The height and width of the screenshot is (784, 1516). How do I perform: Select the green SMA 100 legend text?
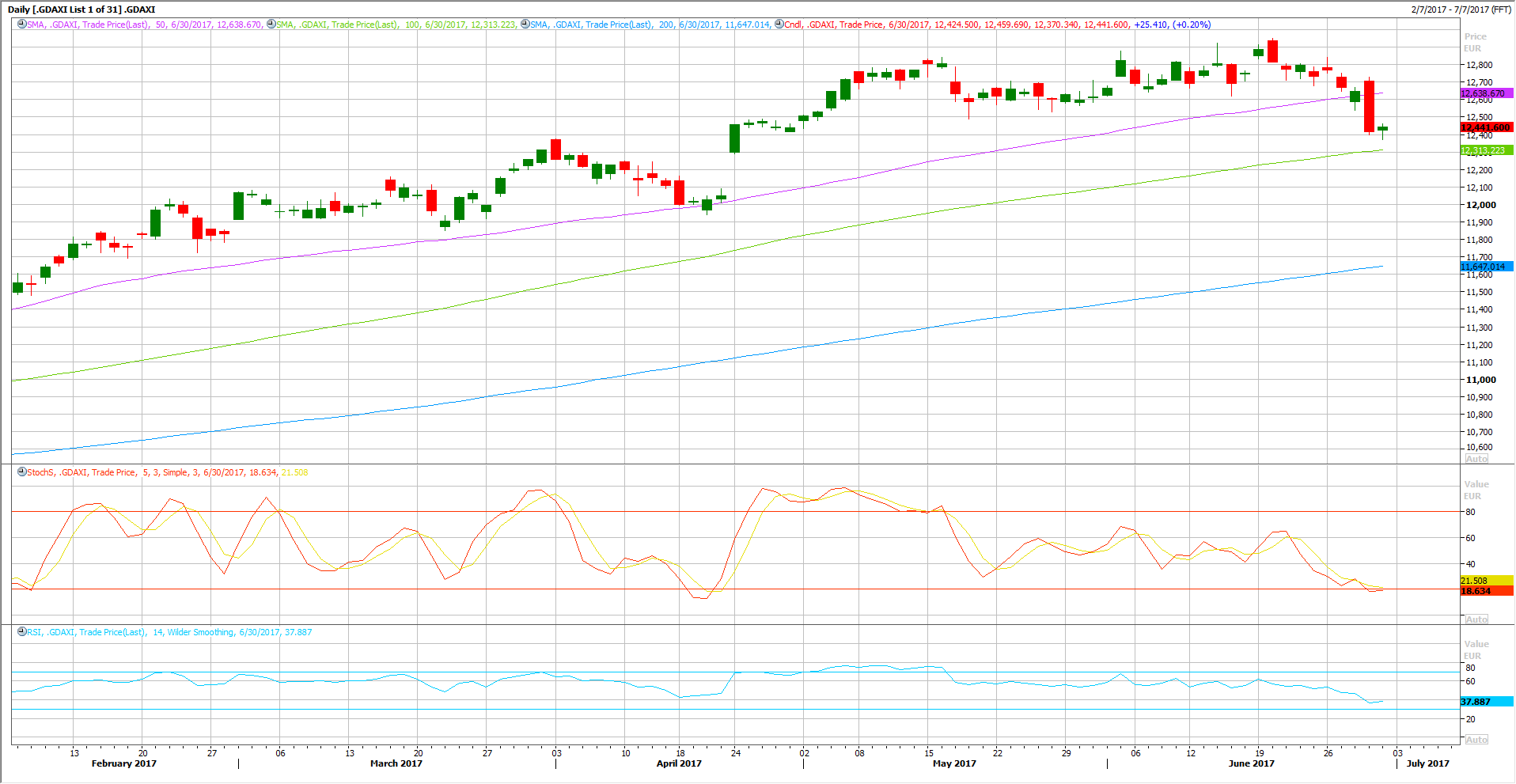coord(396,25)
